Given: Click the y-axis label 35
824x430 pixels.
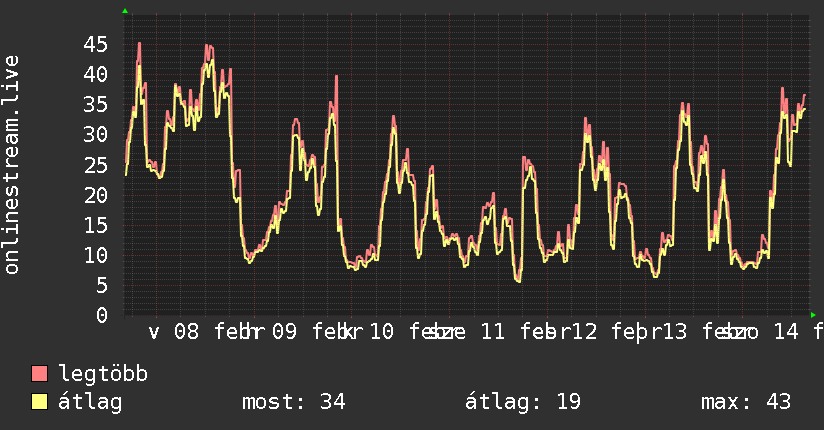Looking at the screenshot, I should (96, 105).
